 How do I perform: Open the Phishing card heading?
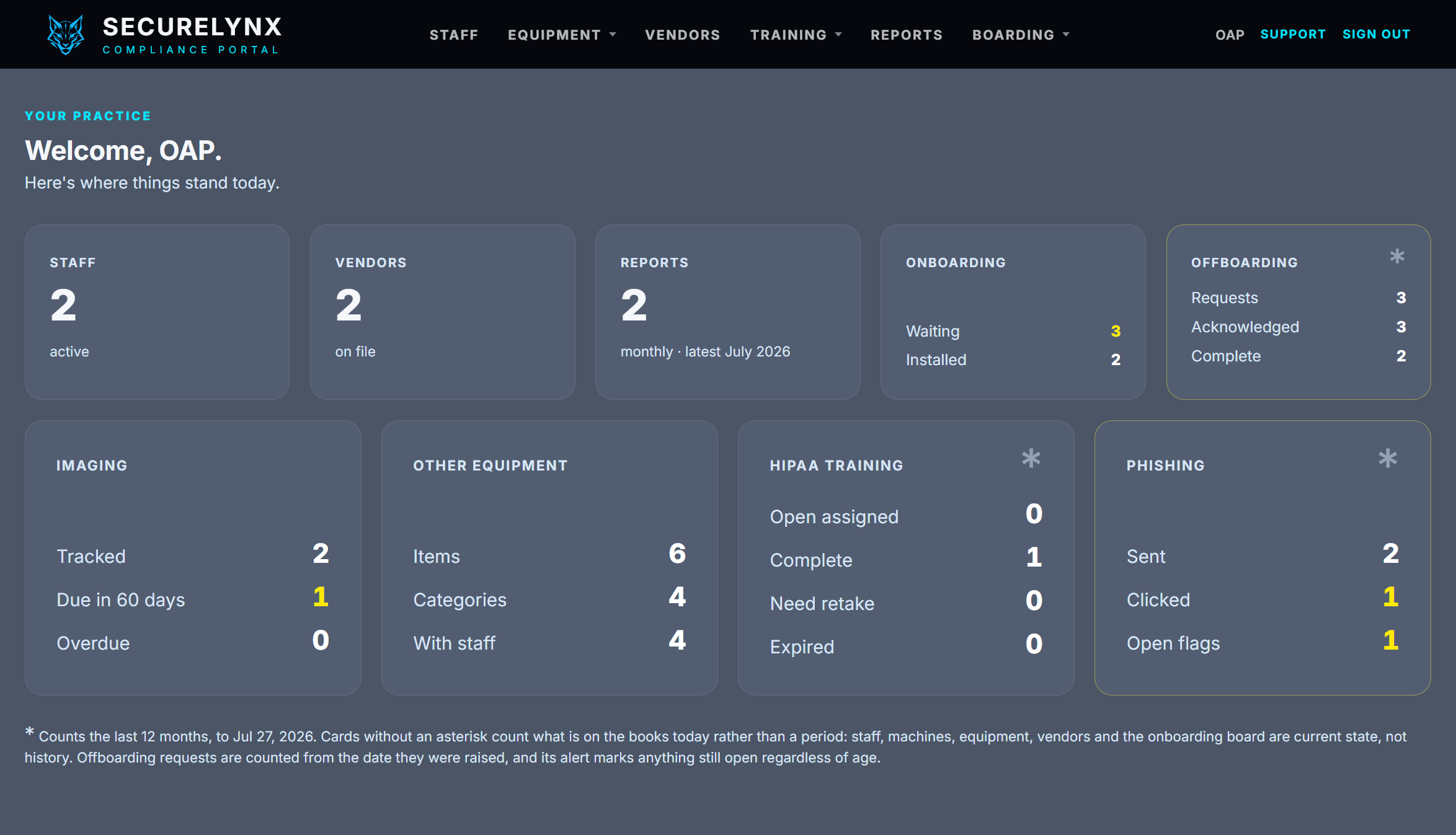click(1165, 466)
